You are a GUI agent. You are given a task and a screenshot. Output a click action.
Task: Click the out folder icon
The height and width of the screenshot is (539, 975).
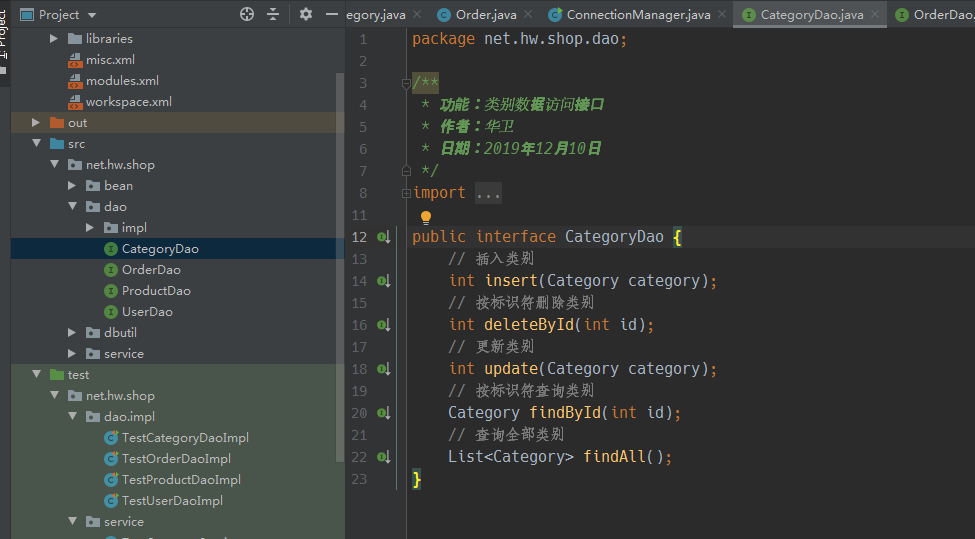click(x=57, y=122)
